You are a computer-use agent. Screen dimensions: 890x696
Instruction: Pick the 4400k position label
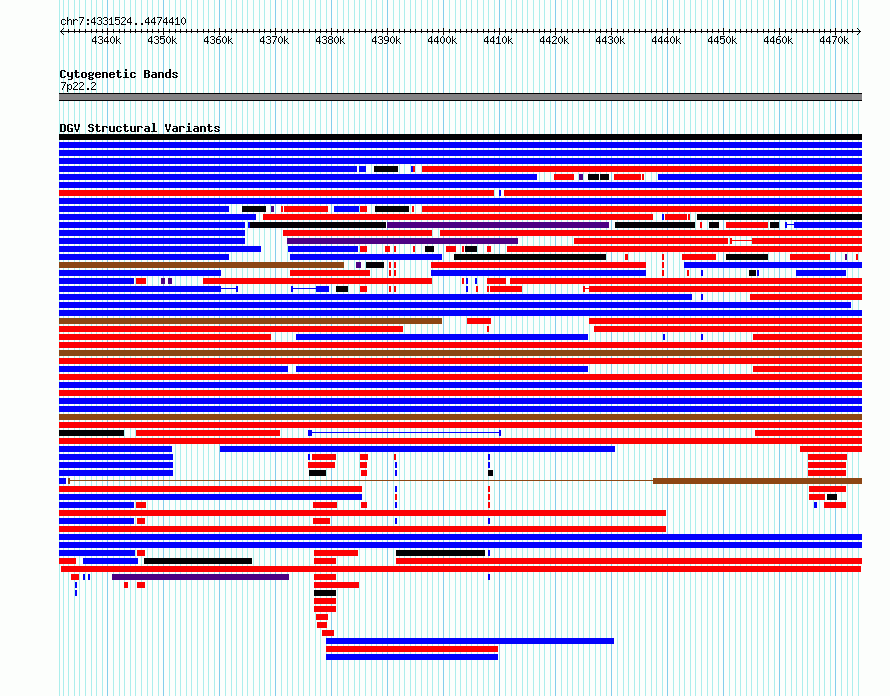pos(442,40)
